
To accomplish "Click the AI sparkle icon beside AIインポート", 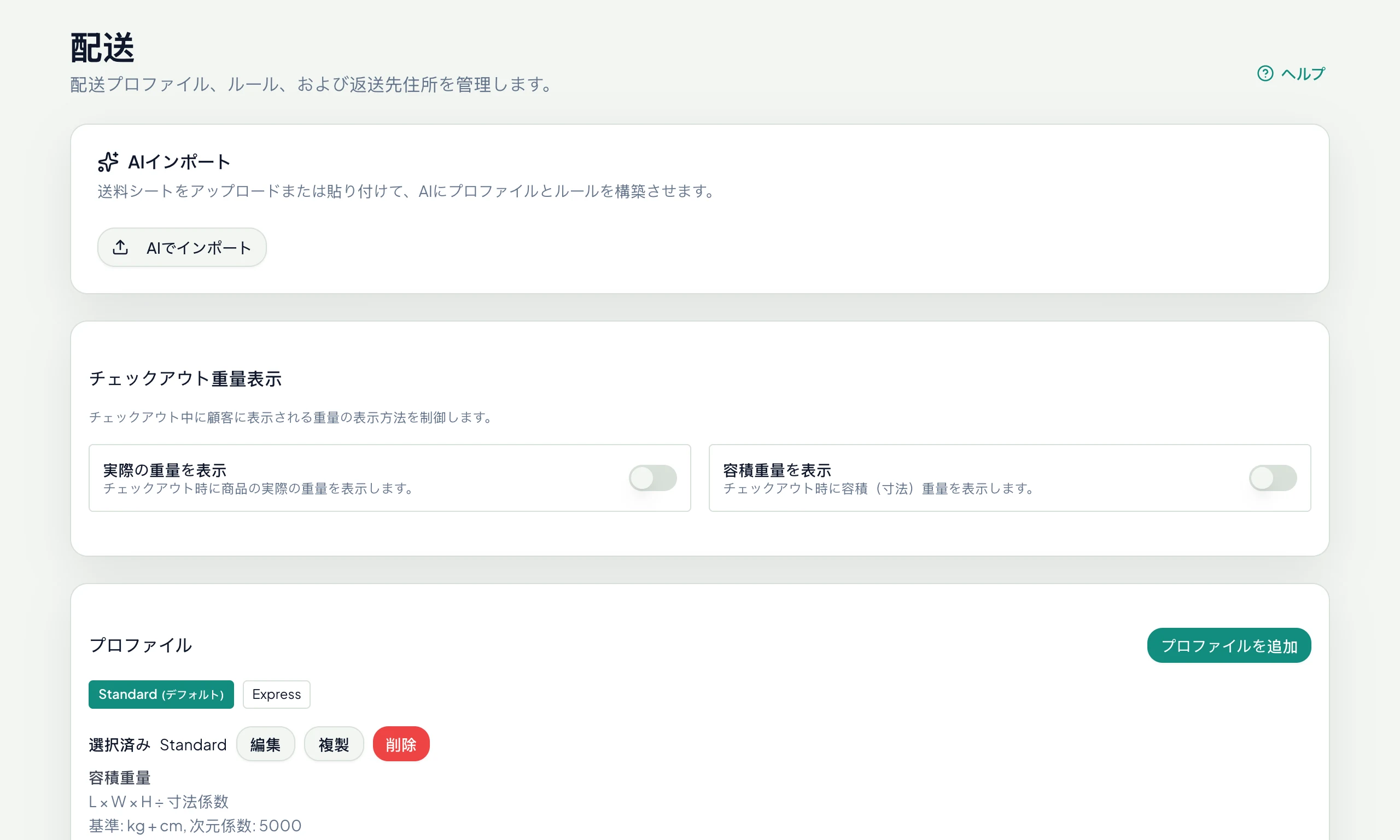I will click(x=108, y=162).
